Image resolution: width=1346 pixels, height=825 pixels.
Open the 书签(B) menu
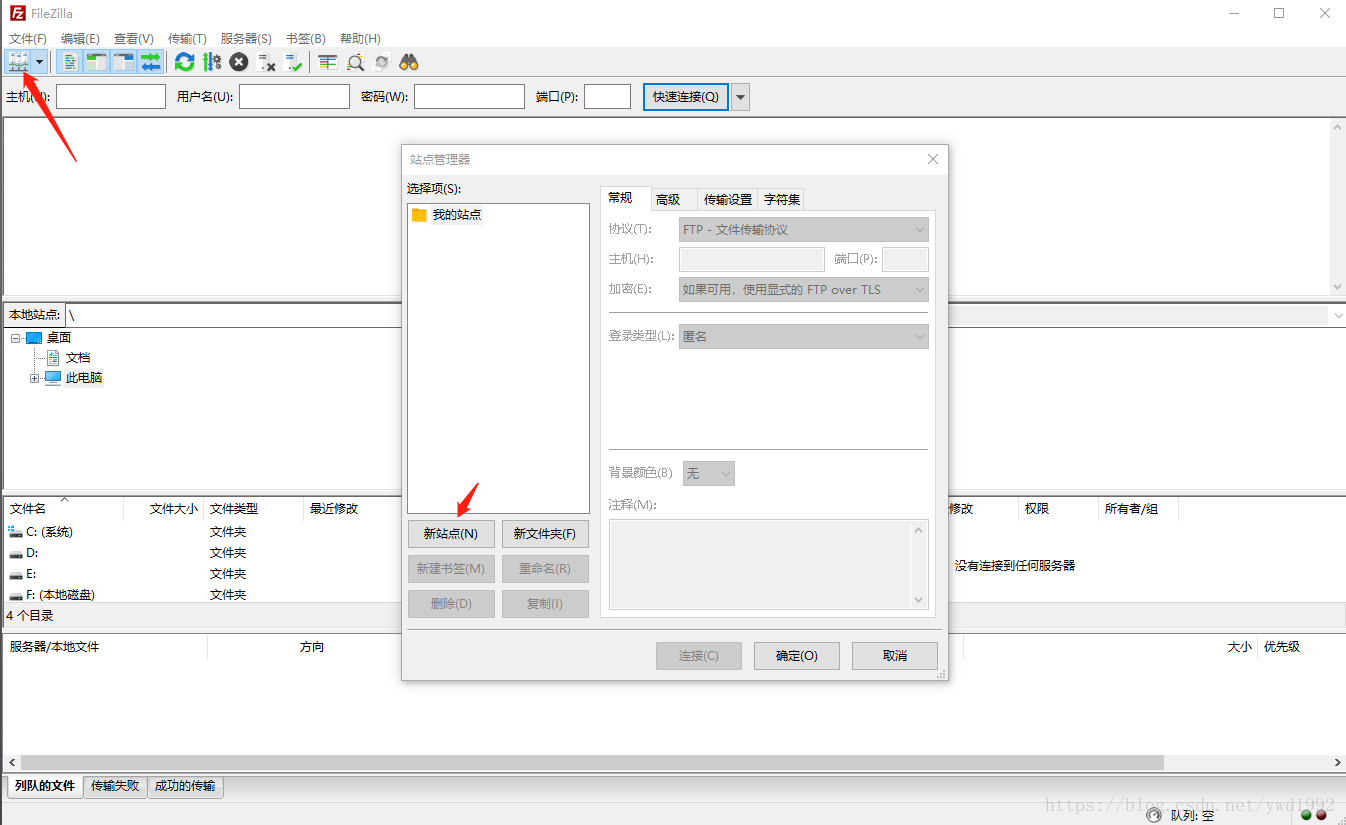[x=306, y=38]
